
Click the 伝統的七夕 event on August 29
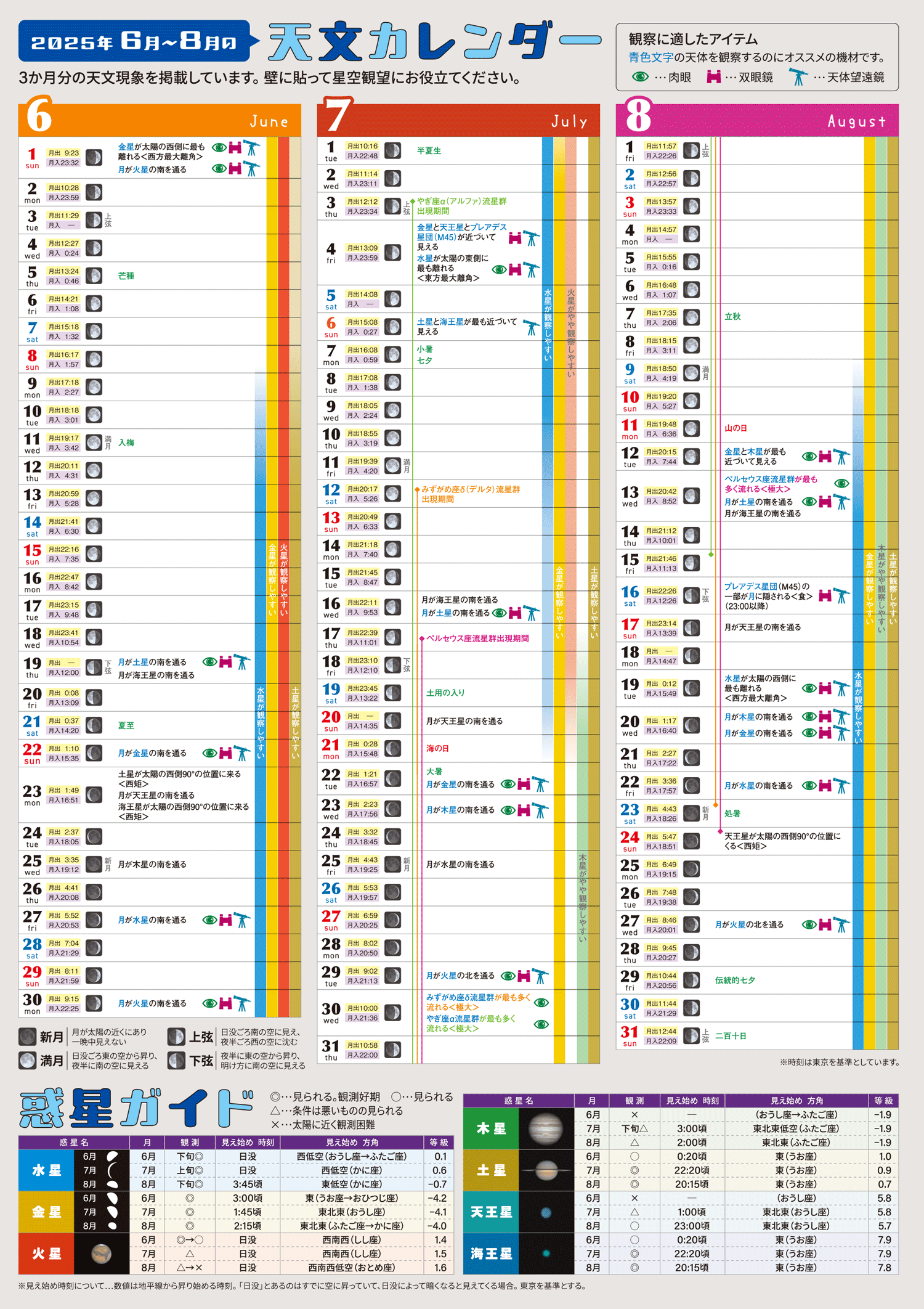(x=735, y=980)
